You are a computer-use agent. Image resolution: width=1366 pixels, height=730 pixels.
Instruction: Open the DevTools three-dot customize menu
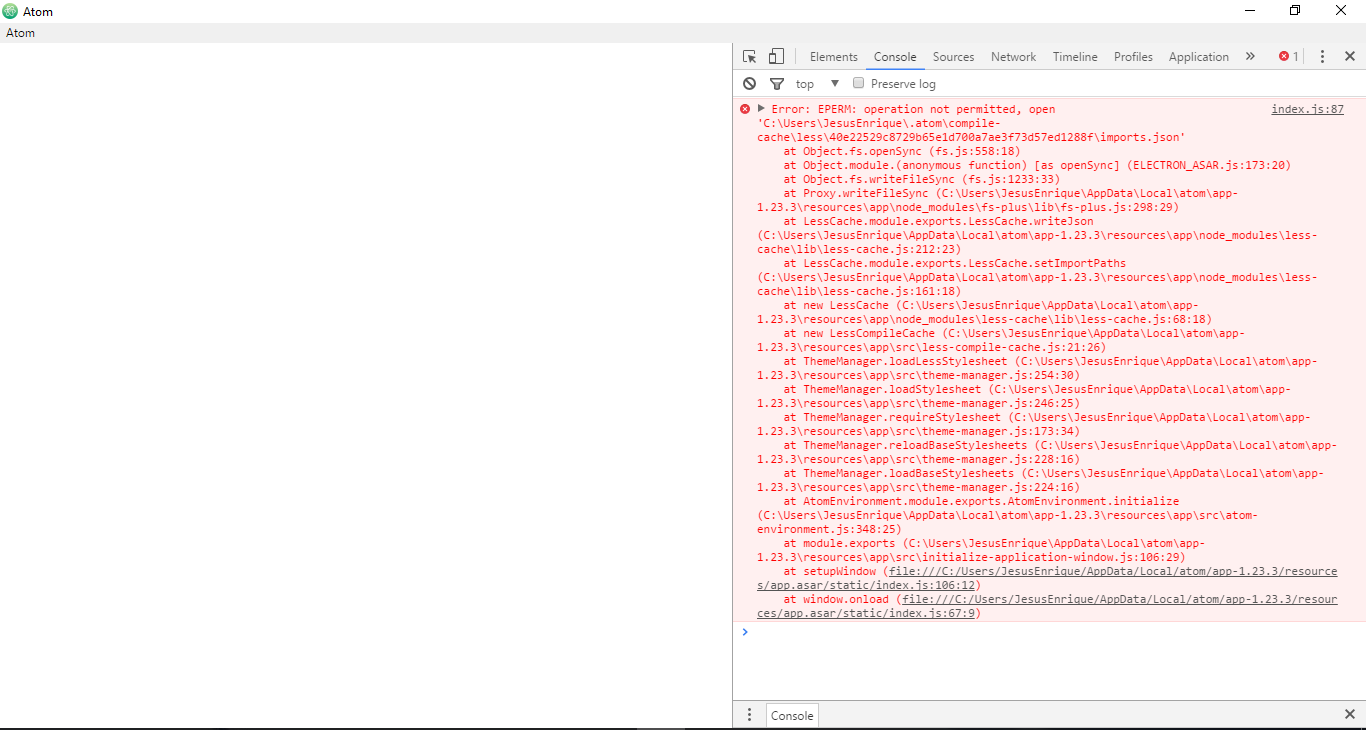[x=1322, y=57]
